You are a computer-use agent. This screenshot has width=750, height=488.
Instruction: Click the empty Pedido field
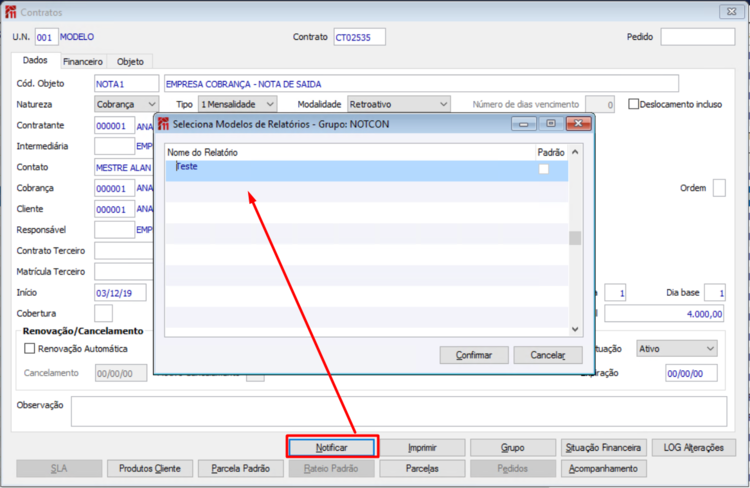[698, 37]
